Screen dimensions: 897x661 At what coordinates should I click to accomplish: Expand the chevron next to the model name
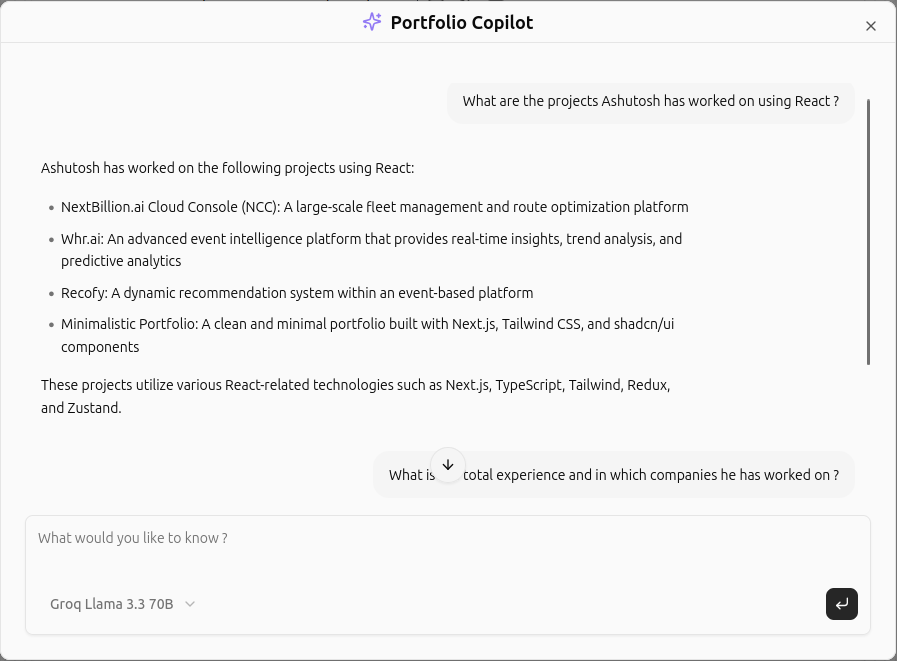click(x=190, y=604)
